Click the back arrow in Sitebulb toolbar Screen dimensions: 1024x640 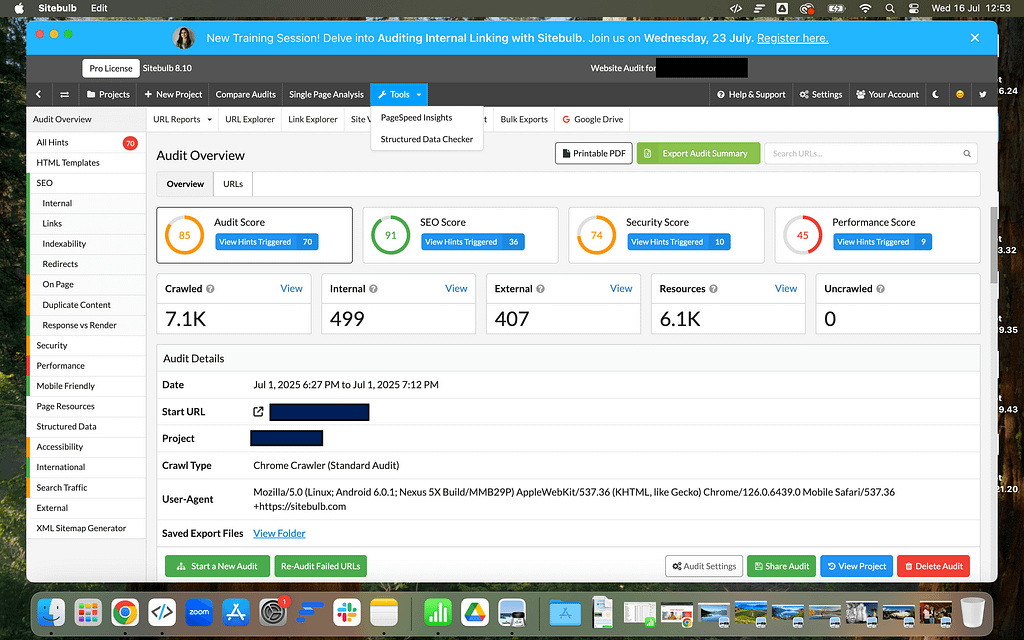coord(38,94)
